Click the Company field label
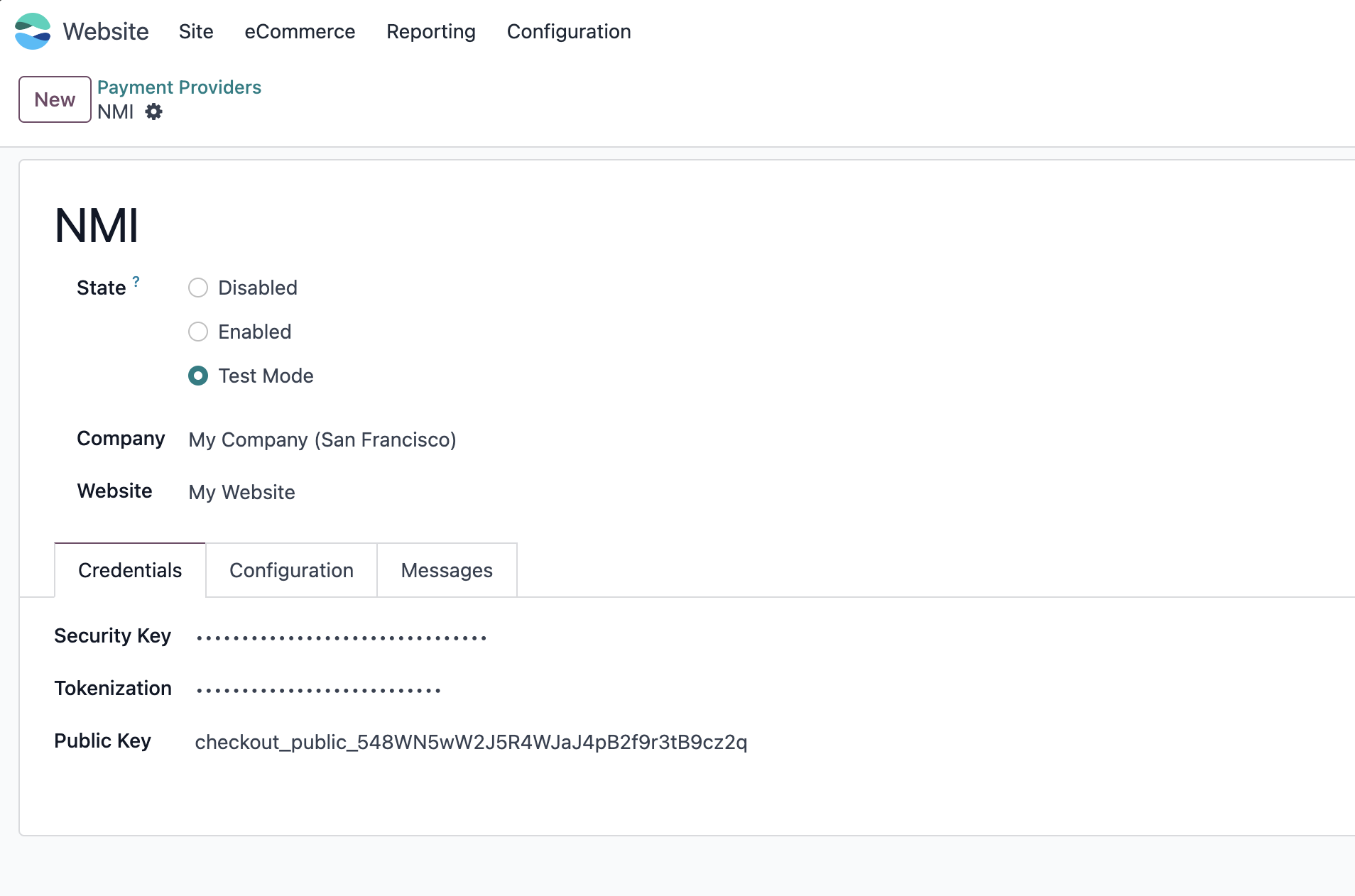This screenshot has width=1355, height=896. tap(121, 439)
